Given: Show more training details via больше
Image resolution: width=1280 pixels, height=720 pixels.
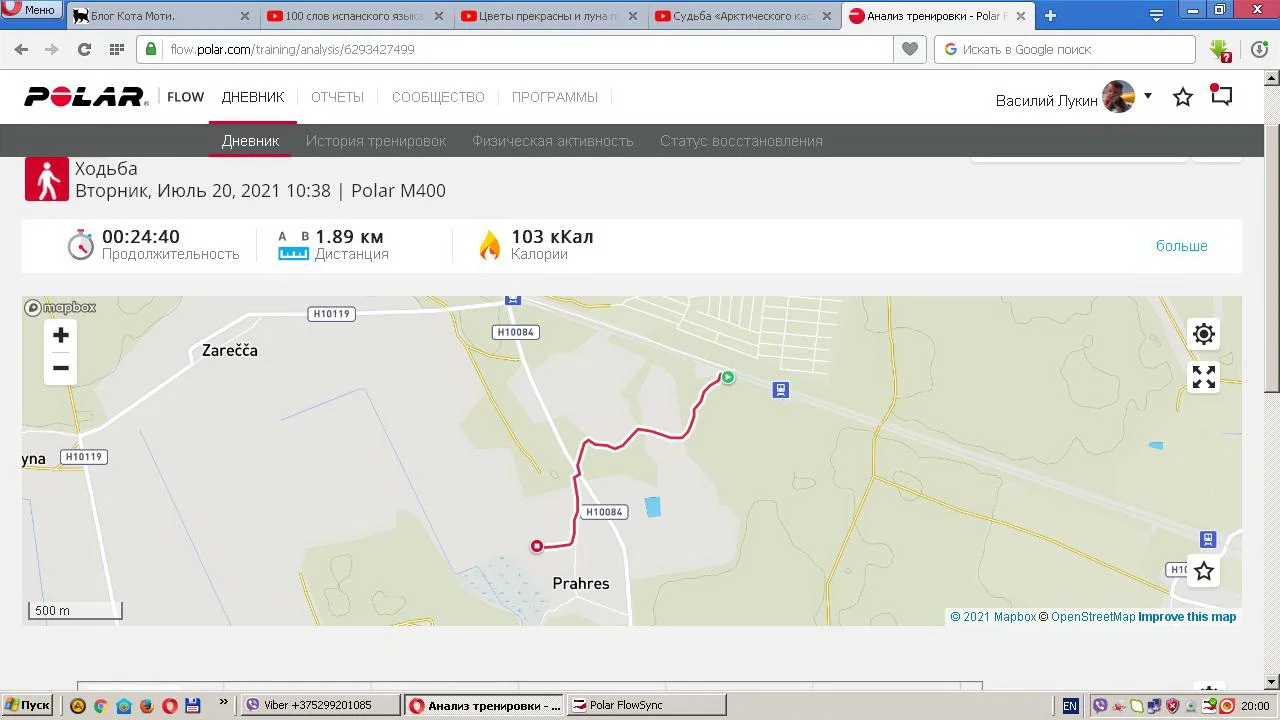Looking at the screenshot, I should coord(1182,246).
